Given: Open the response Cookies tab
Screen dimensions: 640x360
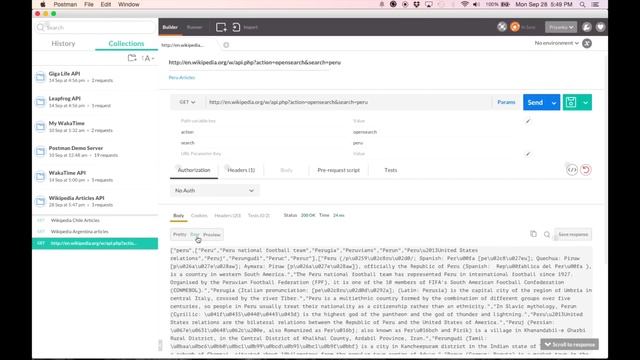Looking at the screenshot, I should 199,216.
